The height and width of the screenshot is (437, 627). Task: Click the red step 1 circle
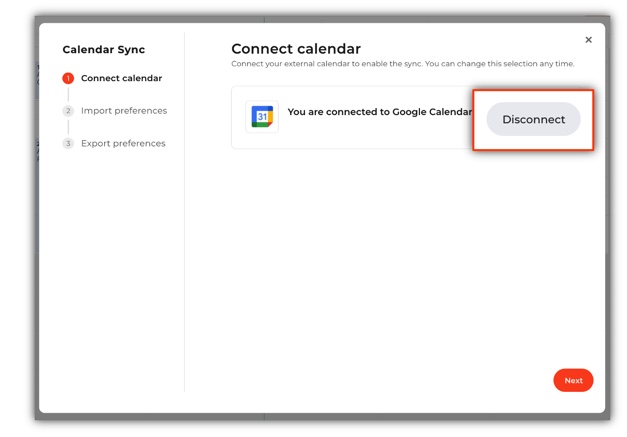pos(68,78)
